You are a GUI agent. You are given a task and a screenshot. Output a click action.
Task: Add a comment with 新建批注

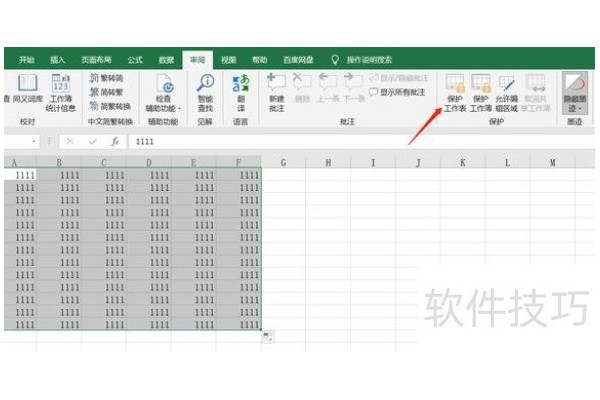(276, 92)
